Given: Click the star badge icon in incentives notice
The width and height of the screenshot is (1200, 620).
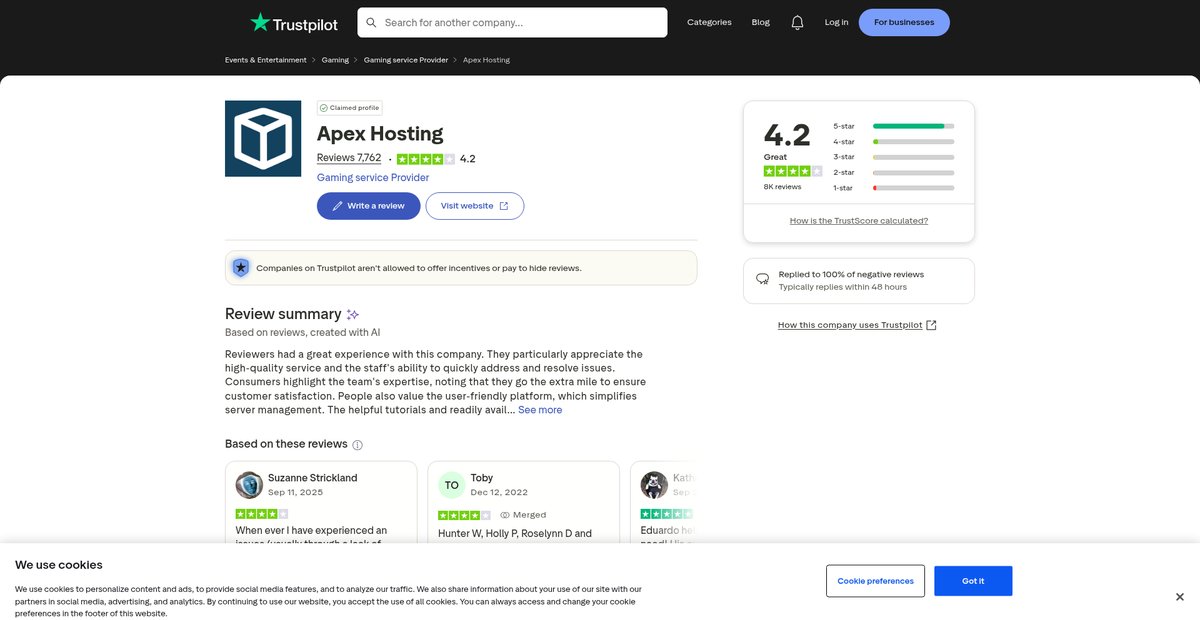Looking at the screenshot, I should point(241,268).
